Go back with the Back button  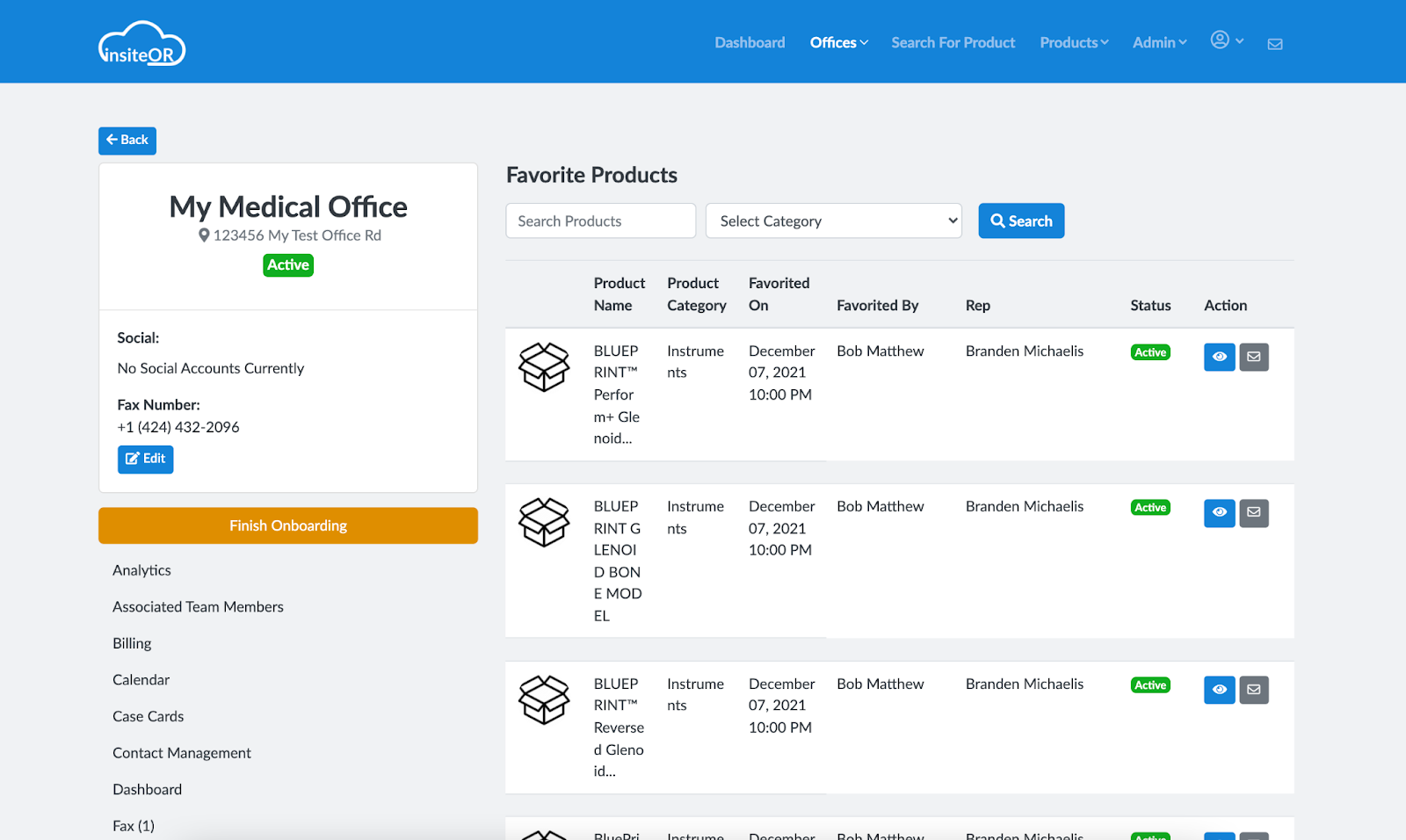(x=127, y=141)
